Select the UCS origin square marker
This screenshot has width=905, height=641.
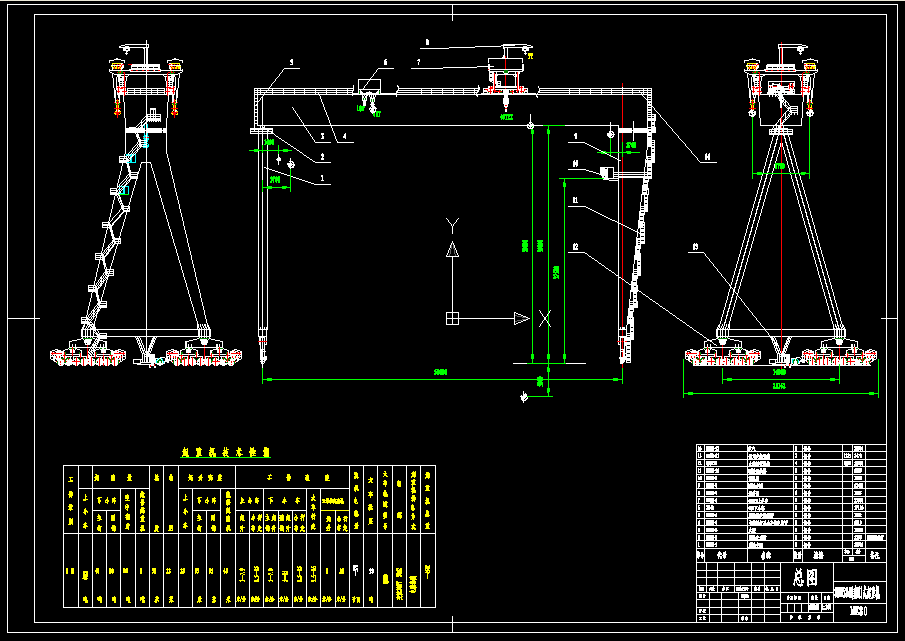pos(452,318)
